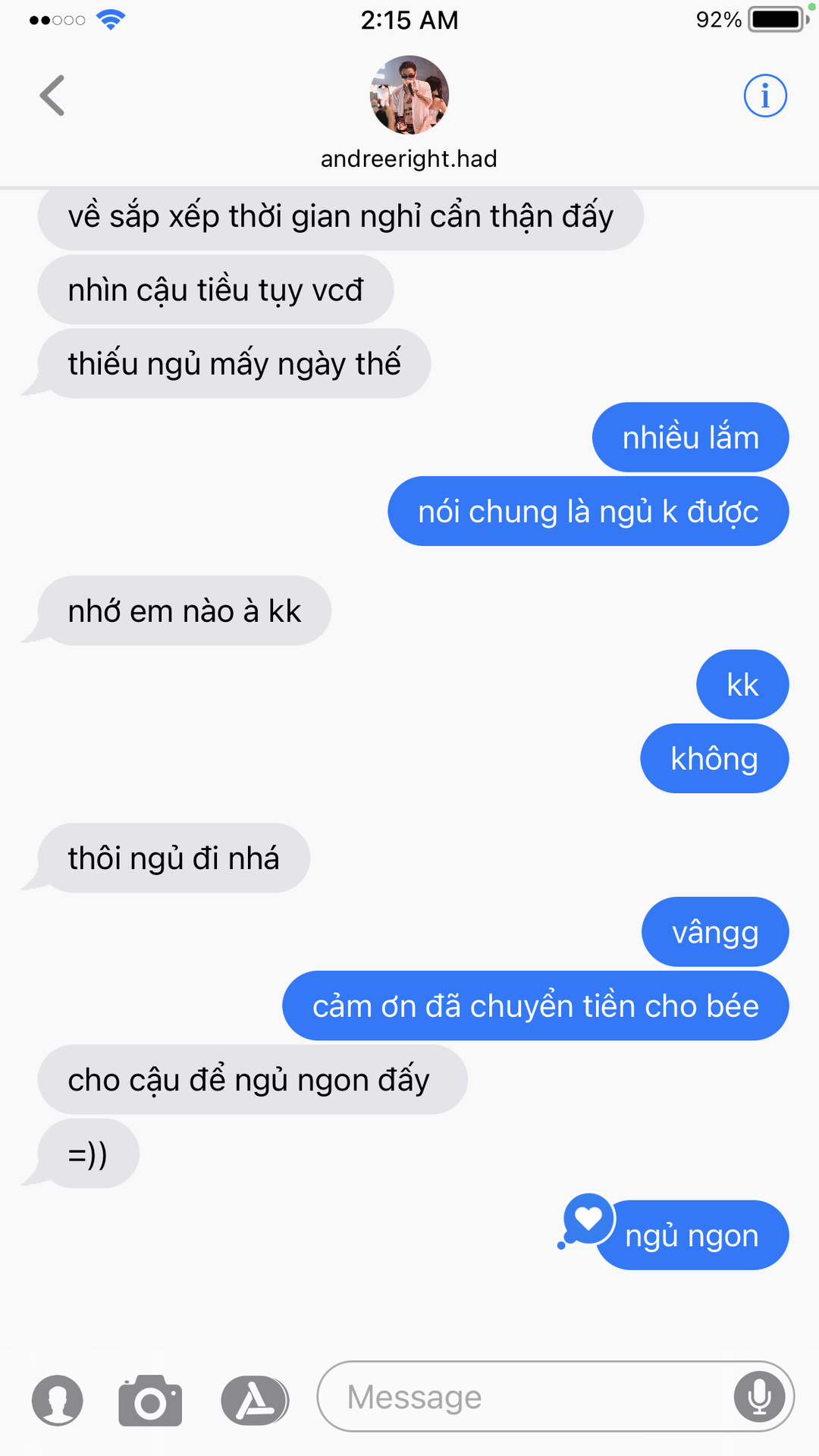Open the App Store apps icon
Image resolution: width=819 pixels, height=1456 pixels.
point(255,1400)
